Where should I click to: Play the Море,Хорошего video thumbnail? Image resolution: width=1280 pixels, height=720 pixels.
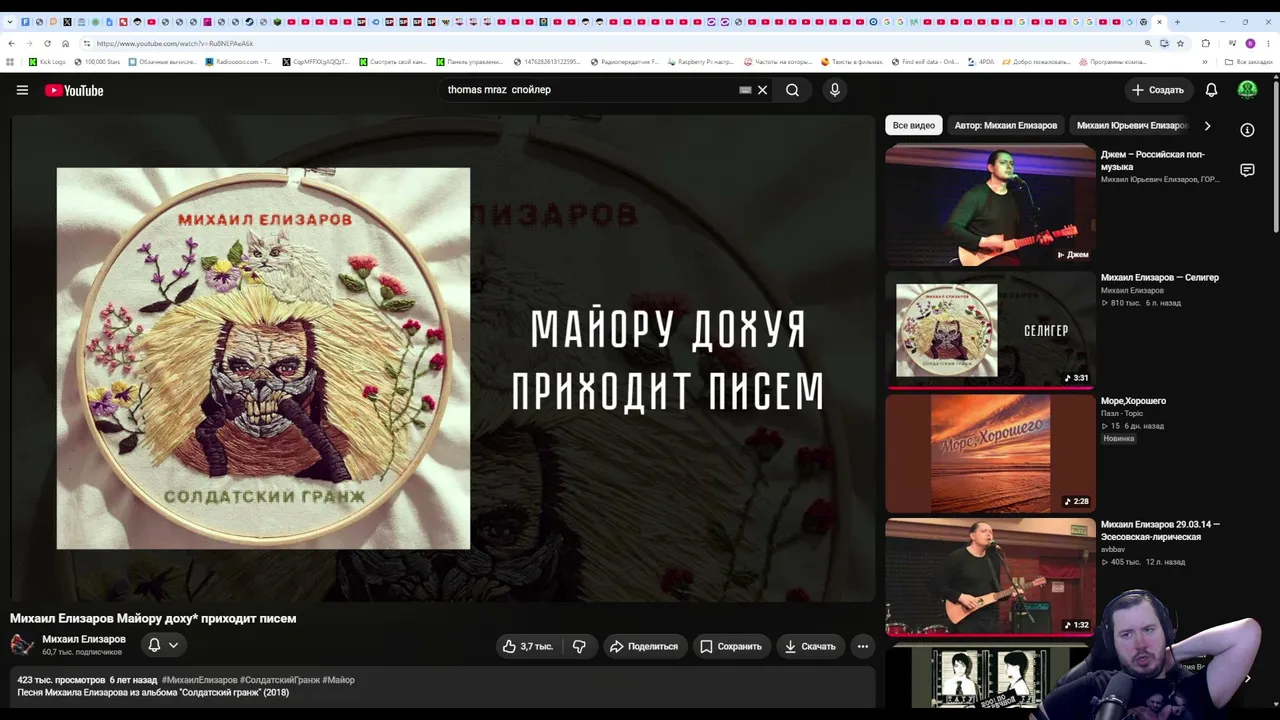tap(990, 453)
